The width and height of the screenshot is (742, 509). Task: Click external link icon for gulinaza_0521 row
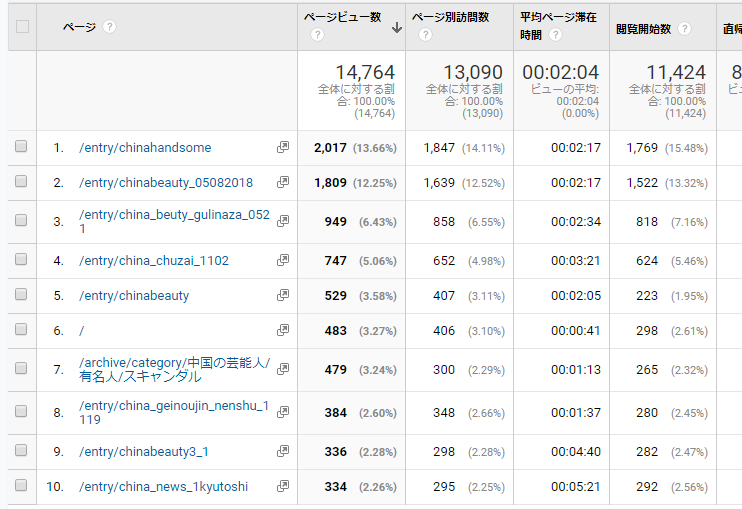click(283, 221)
